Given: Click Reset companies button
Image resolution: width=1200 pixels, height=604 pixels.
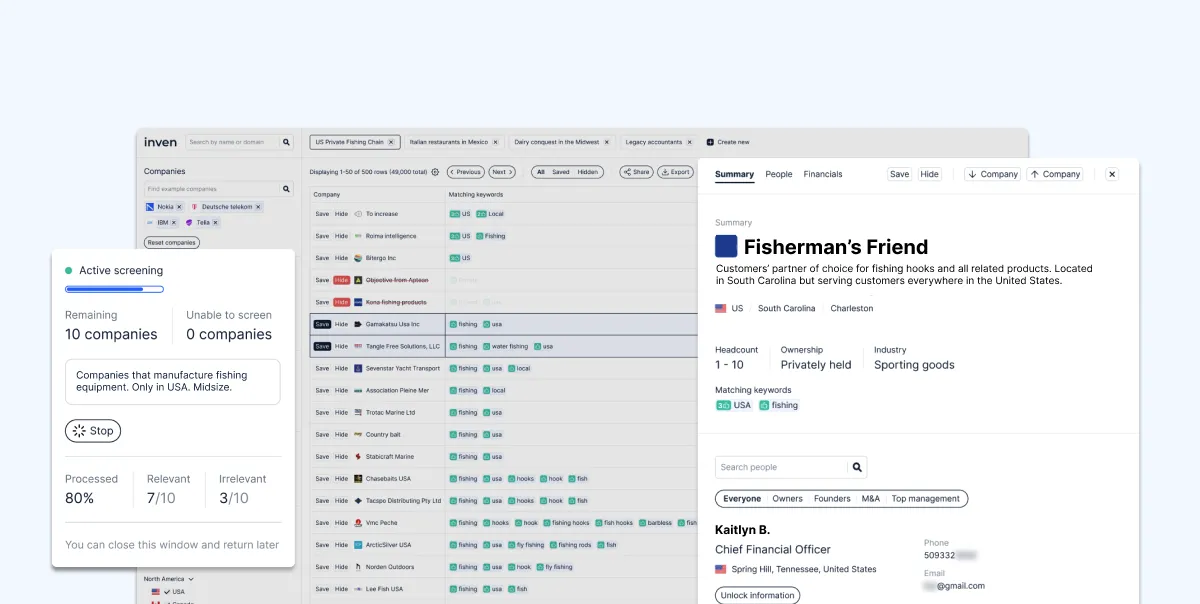Looking at the screenshot, I should coord(172,242).
